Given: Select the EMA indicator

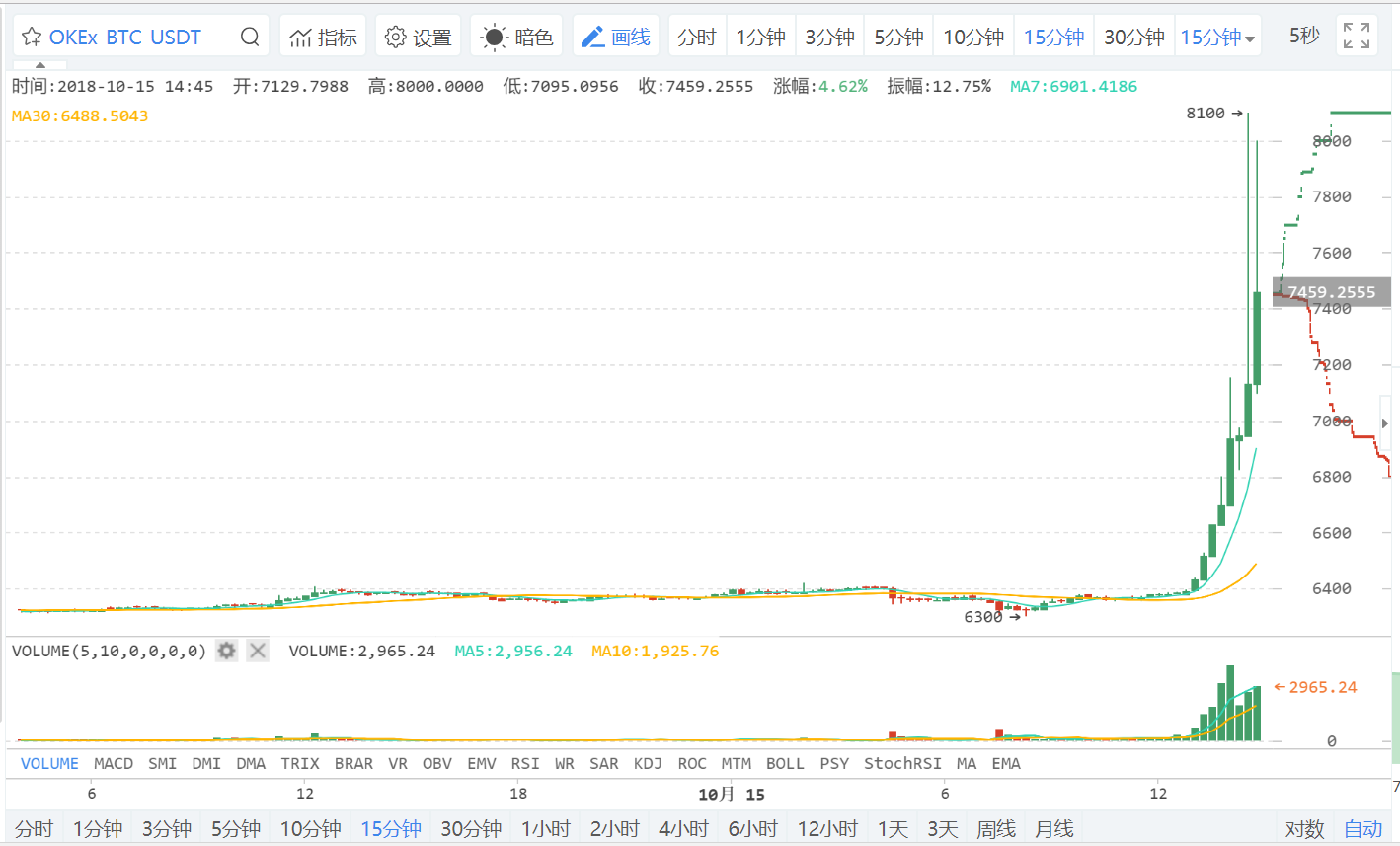Looking at the screenshot, I should (x=1006, y=764).
